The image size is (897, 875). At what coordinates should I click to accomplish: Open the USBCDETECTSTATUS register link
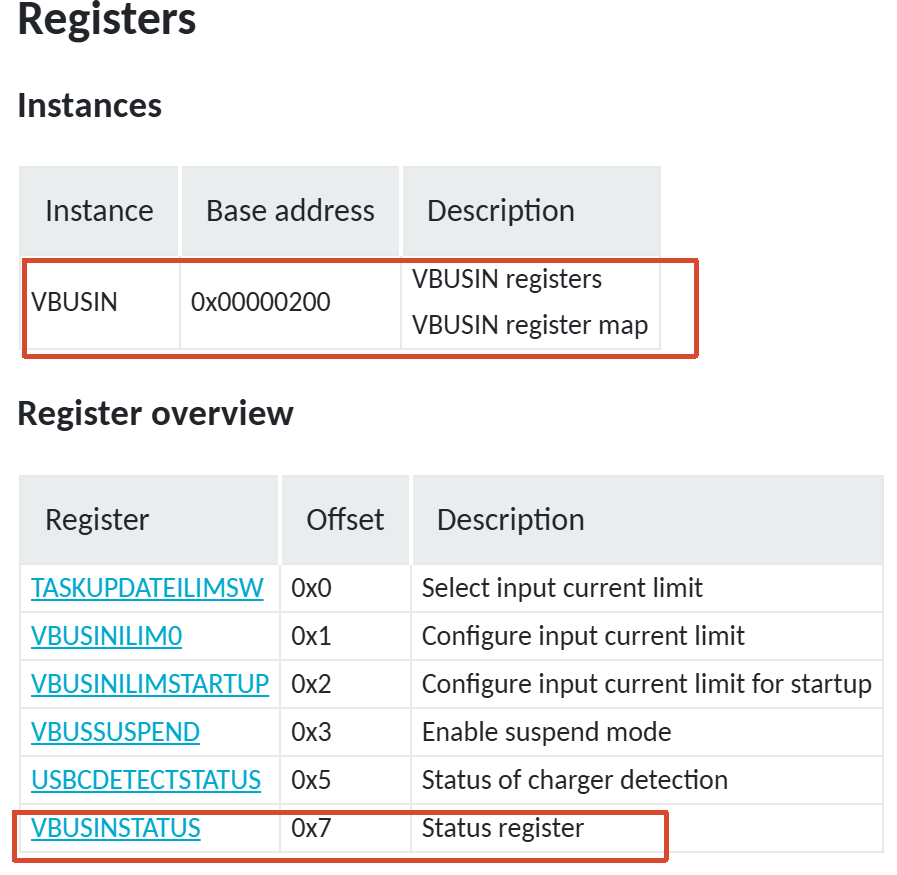(x=146, y=780)
